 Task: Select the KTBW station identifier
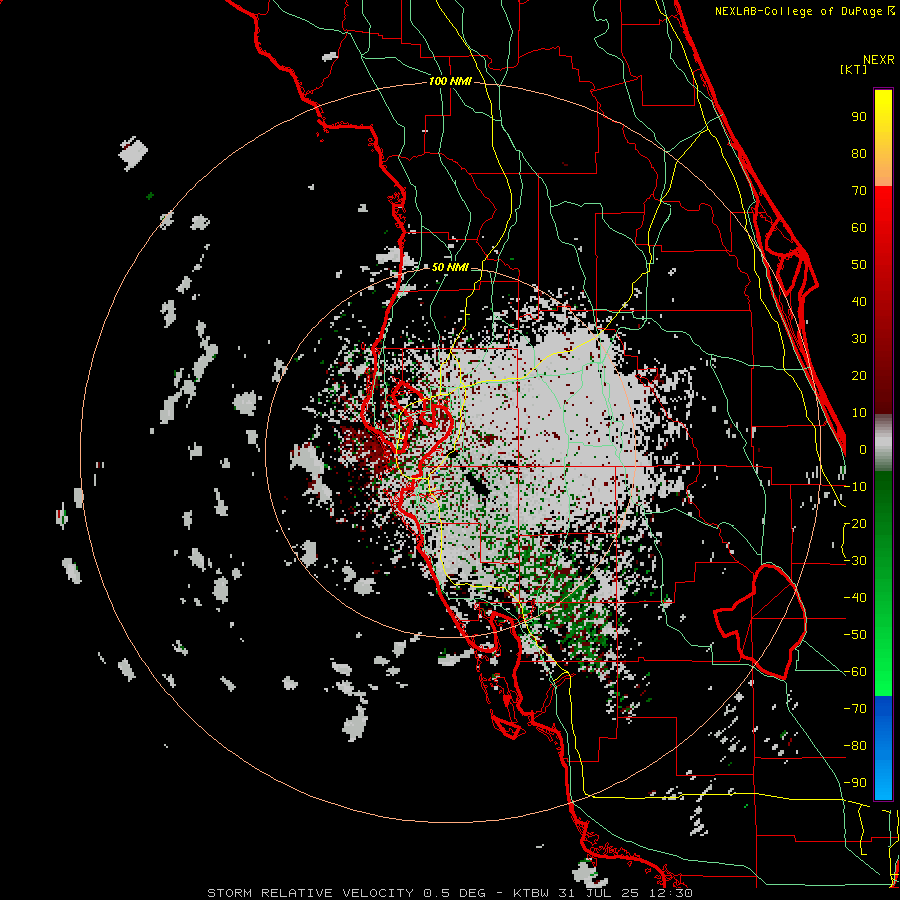pyautogui.click(x=532, y=893)
